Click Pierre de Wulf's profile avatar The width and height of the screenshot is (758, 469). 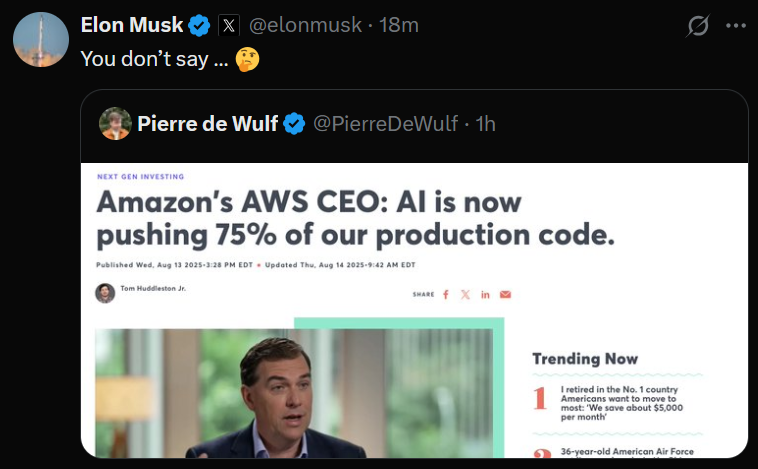click(116, 123)
